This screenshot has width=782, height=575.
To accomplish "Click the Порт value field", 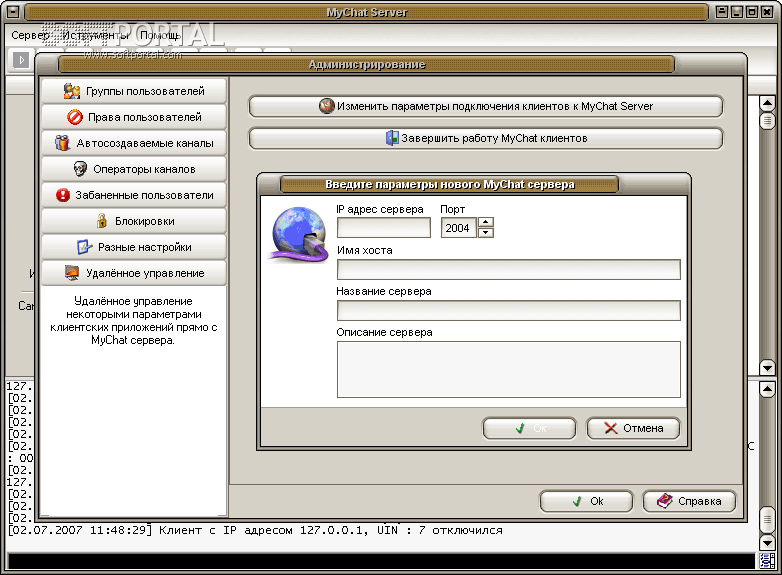I will pyautogui.click(x=458, y=228).
